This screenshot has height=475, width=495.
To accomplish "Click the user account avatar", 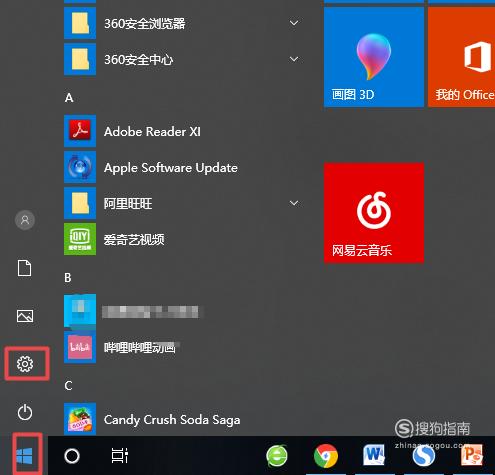I will (25, 220).
